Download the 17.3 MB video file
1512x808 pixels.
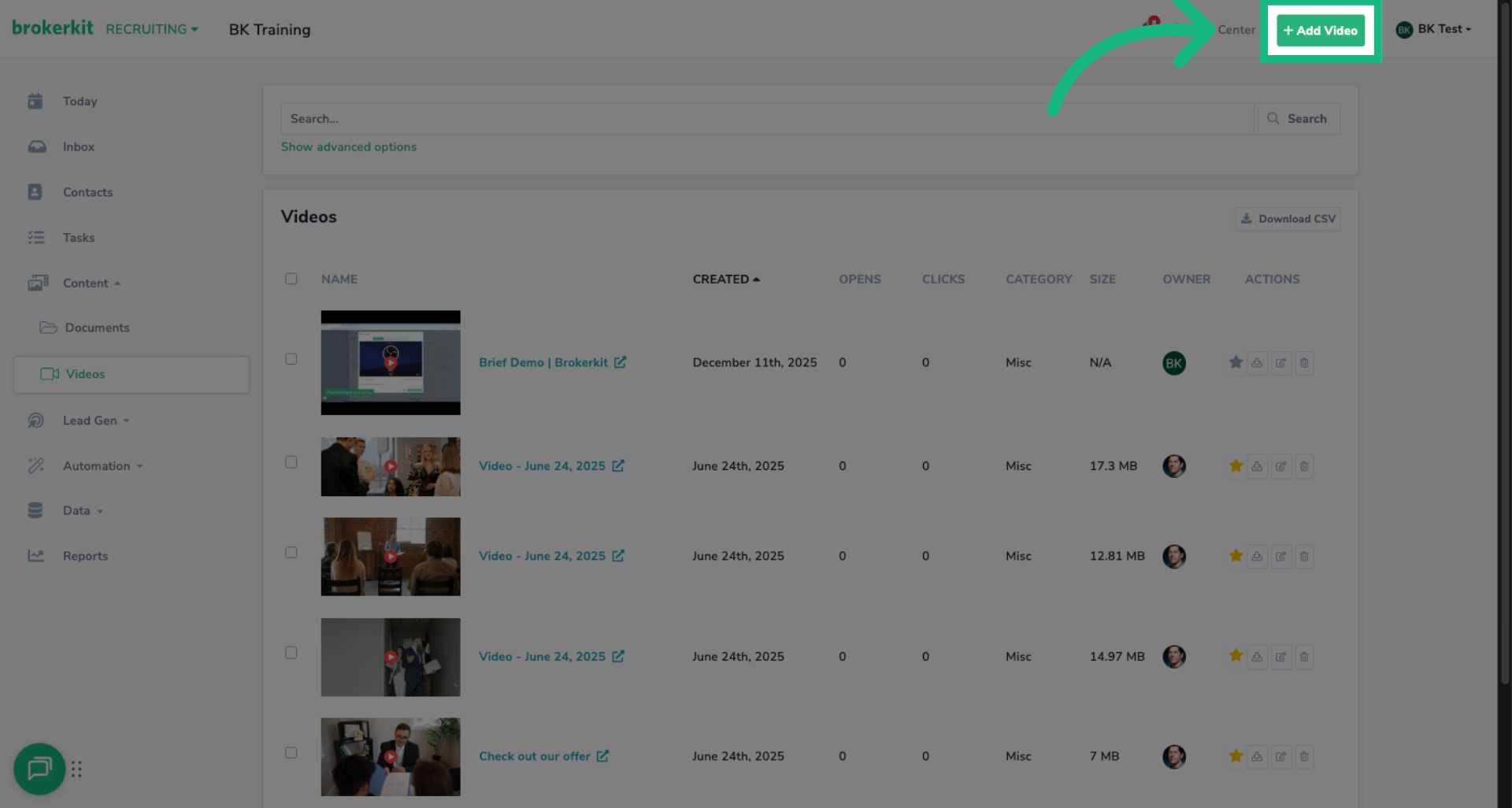click(1258, 466)
